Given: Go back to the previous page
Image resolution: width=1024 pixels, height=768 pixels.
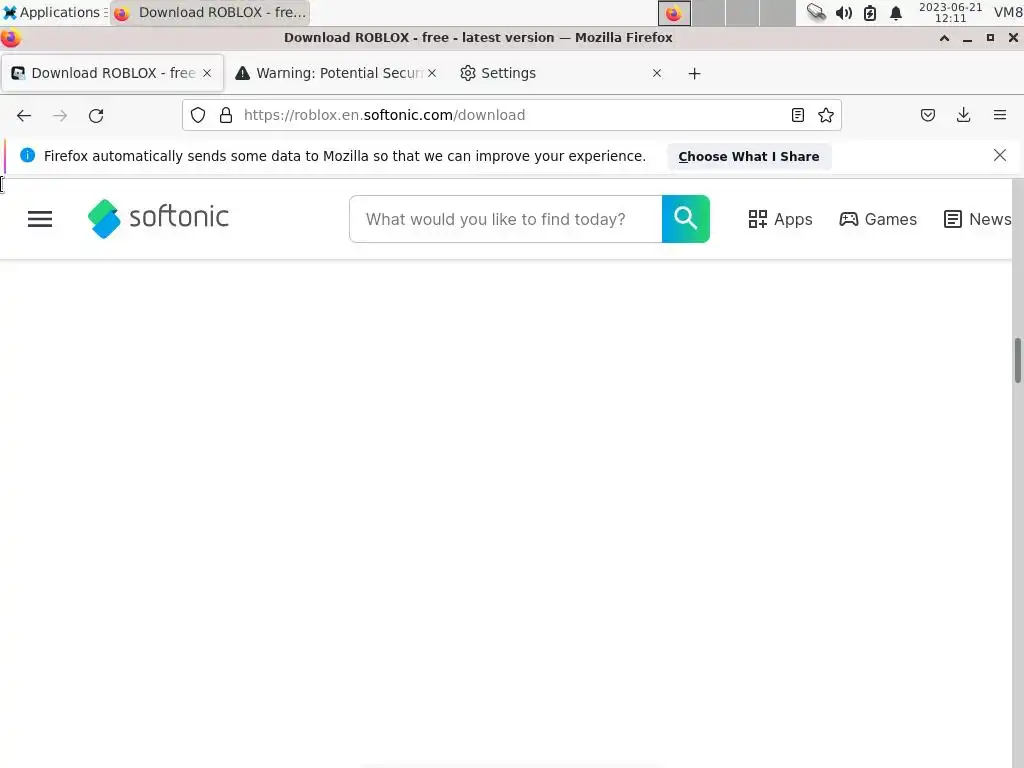Looking at the screenshot, I should [24, 116].
